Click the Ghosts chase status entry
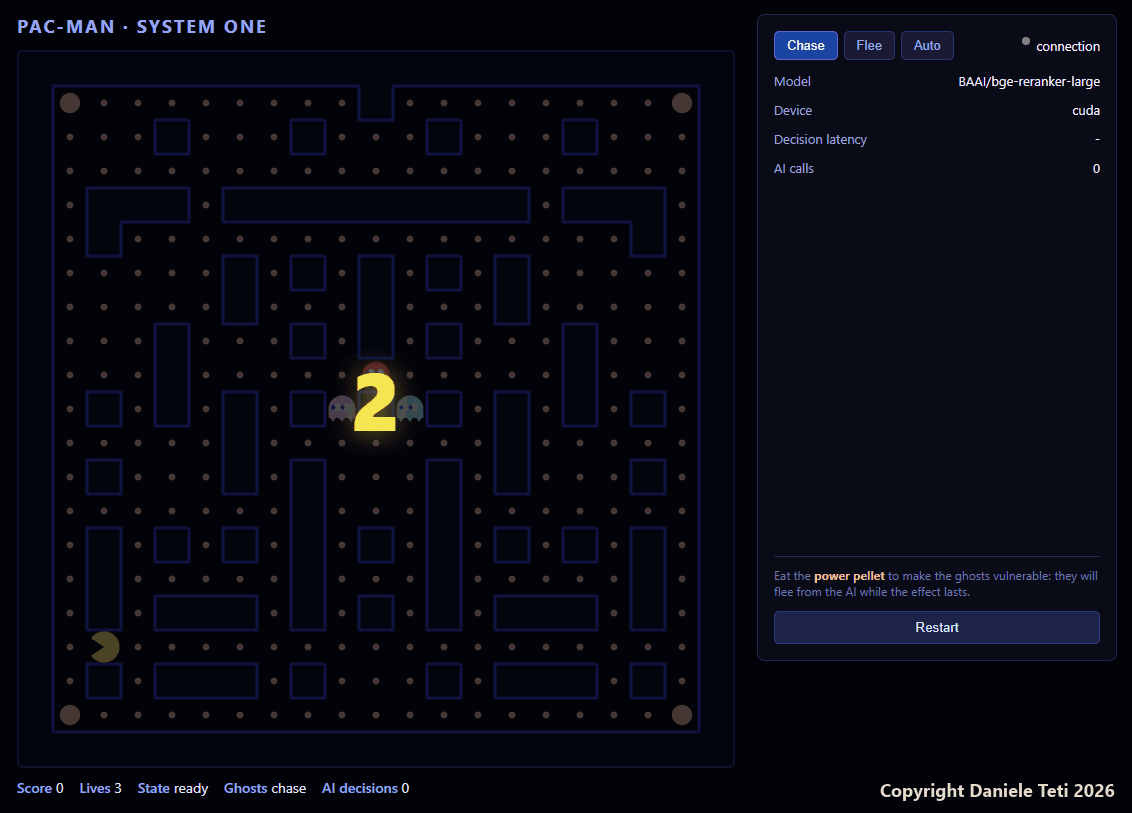 click(265, 788)
